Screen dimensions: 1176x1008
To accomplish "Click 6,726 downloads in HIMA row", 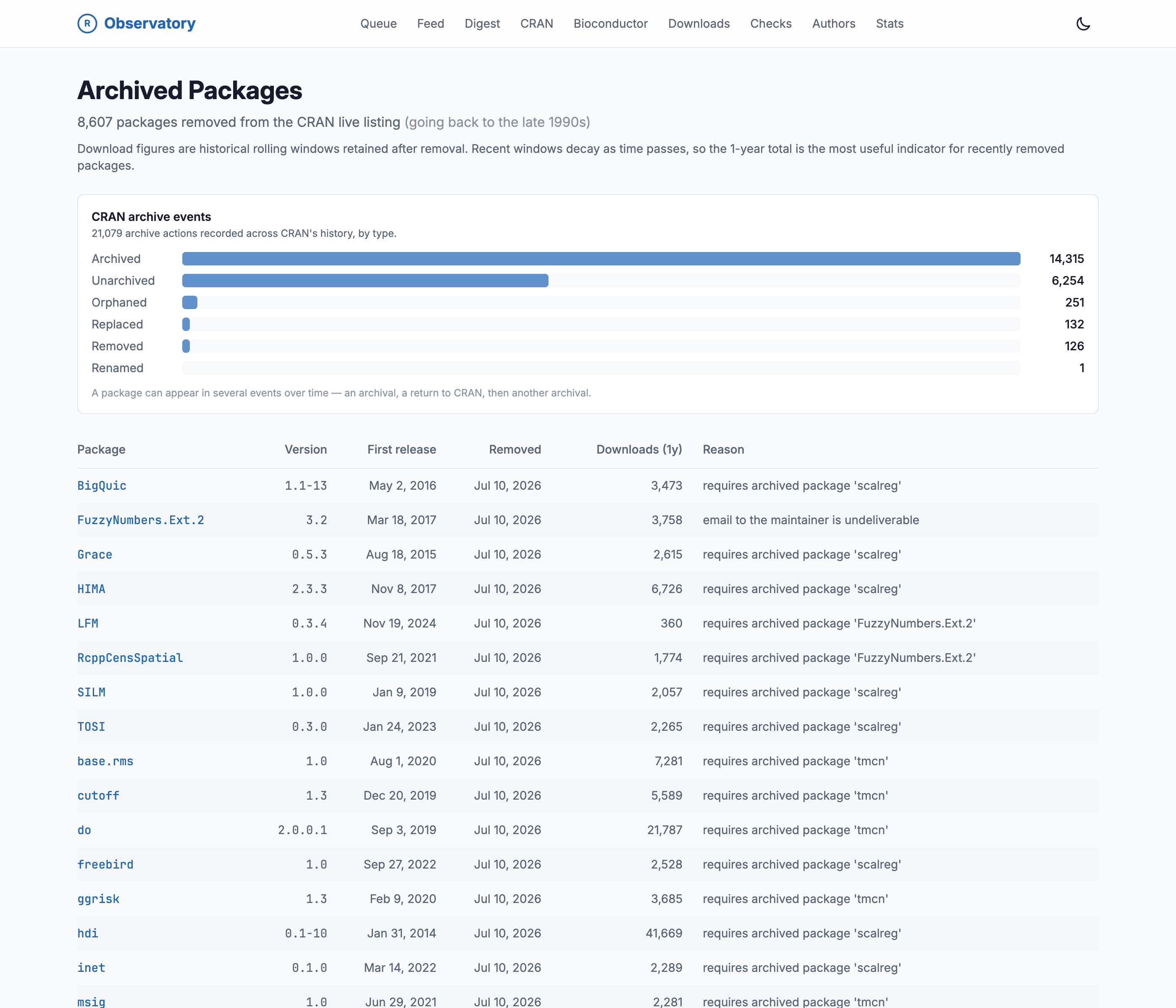I will click(666, 589).
